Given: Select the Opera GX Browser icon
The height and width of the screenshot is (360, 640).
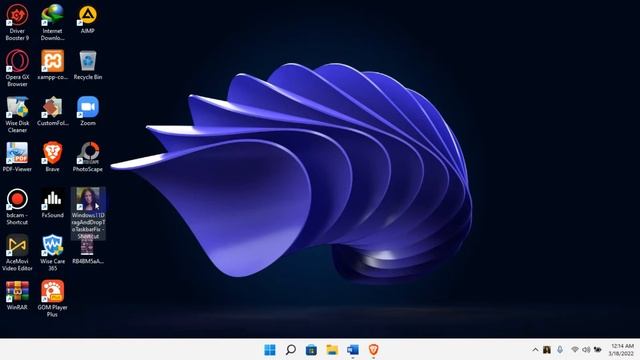Looking at the screenshot, I should [17, 68].
